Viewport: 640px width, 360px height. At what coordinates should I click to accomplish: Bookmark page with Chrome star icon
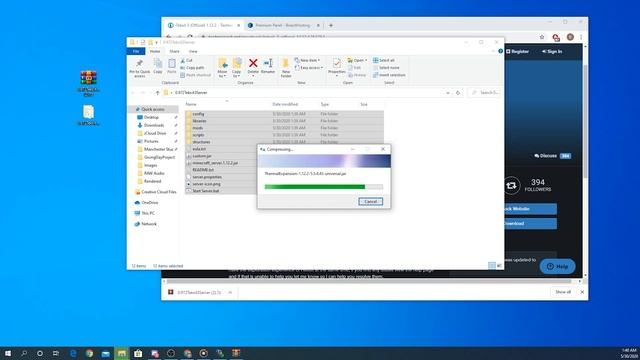[x=542, y=37]
